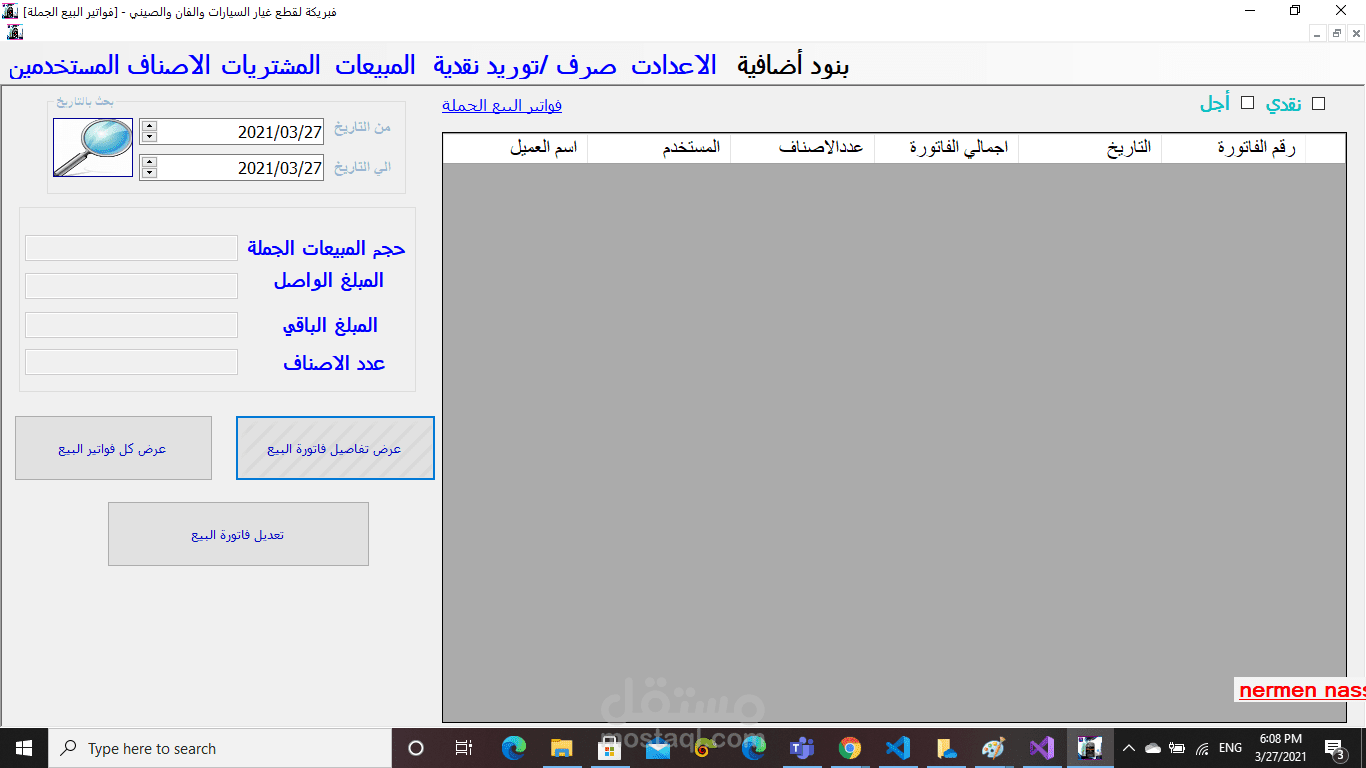The width and height of the screenshot is (1366, 768).
Task: Open Microsoft Teams from the taskbar
Action: click(801, 747)
